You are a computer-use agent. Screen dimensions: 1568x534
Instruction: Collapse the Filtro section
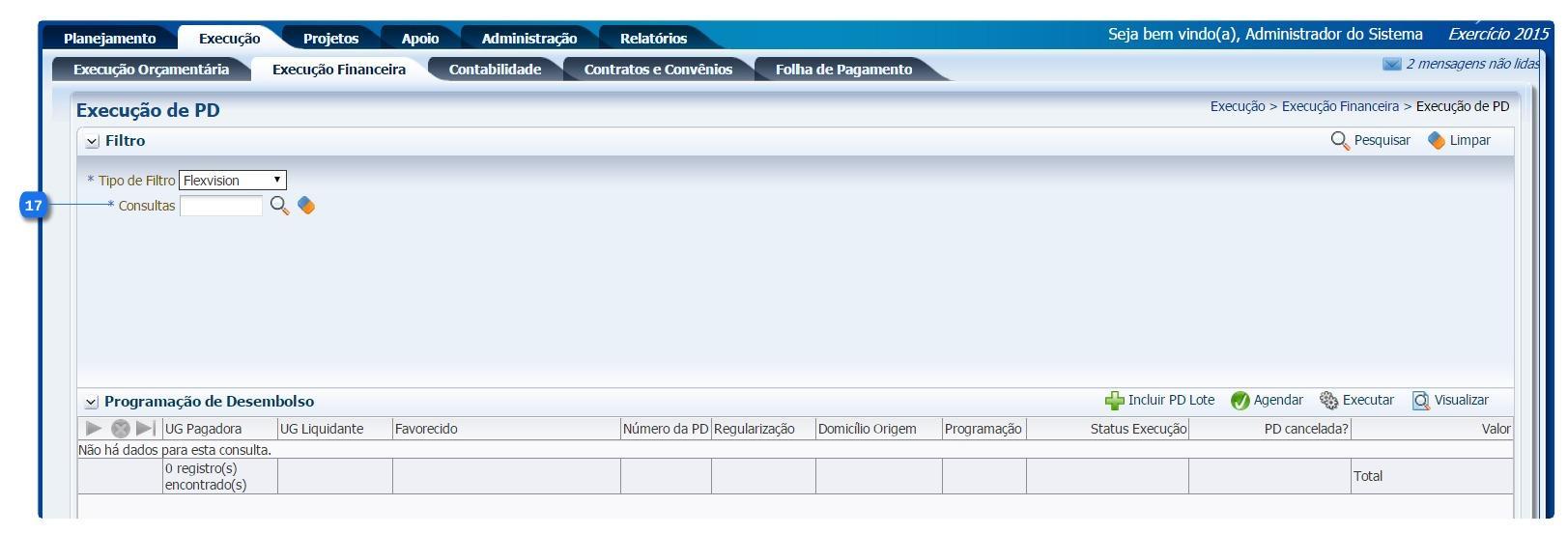(92, 142)
